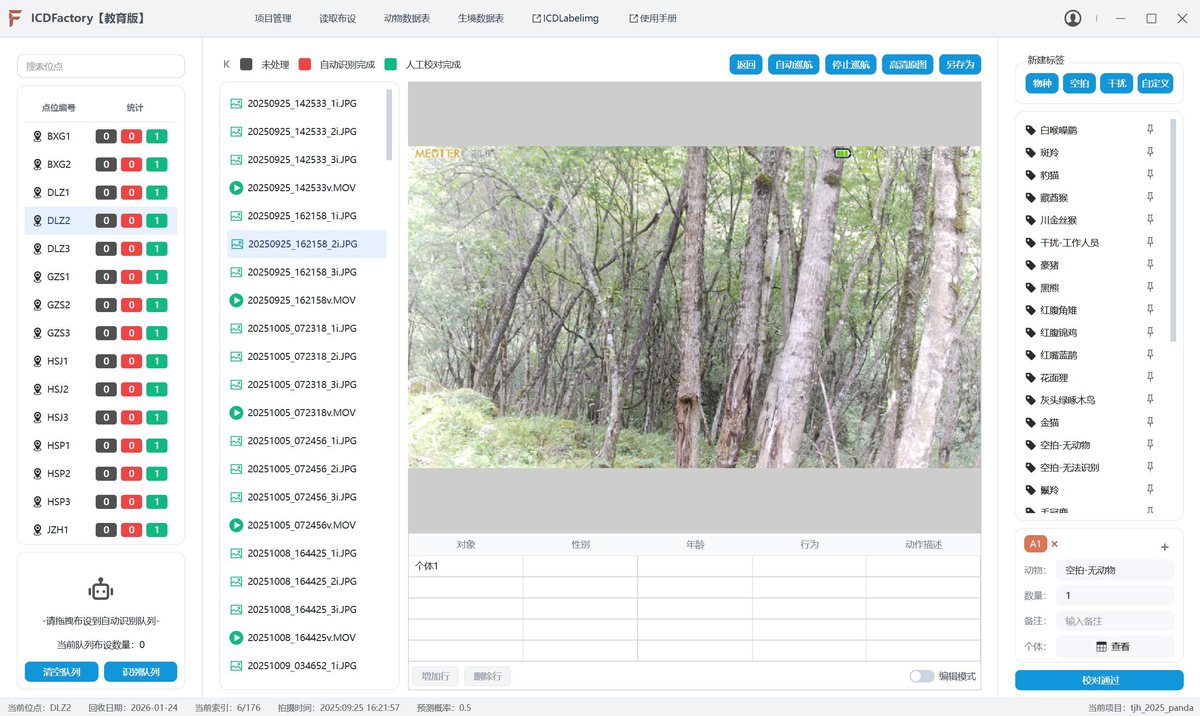Click the user account avatar icon

[1073, 18]
